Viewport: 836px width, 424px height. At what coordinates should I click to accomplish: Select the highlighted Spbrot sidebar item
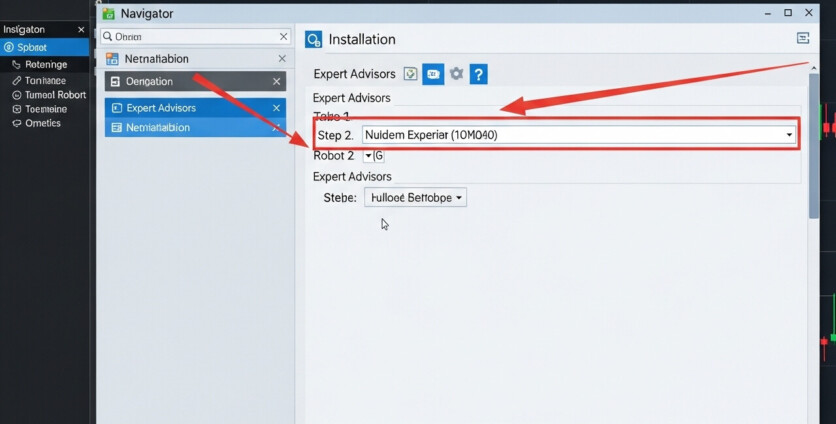44,48
